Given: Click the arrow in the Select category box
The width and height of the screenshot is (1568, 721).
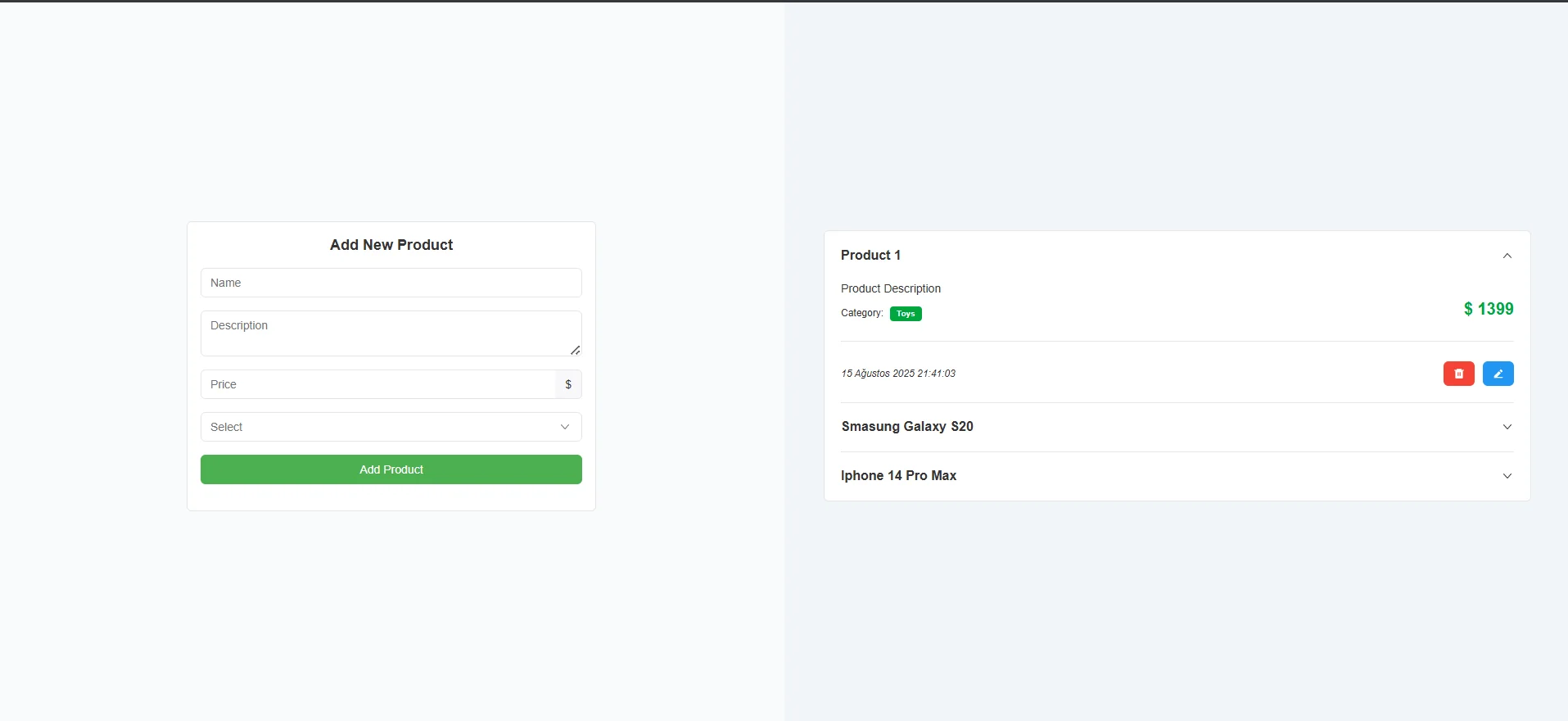Looking at the screenshot, I should pyautogui.click(x=565, y=427).
